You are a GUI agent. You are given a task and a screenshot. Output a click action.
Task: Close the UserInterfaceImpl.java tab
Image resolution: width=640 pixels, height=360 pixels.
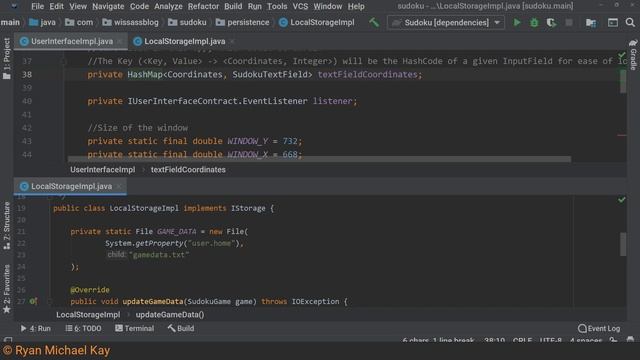click(x=120, y=41)
